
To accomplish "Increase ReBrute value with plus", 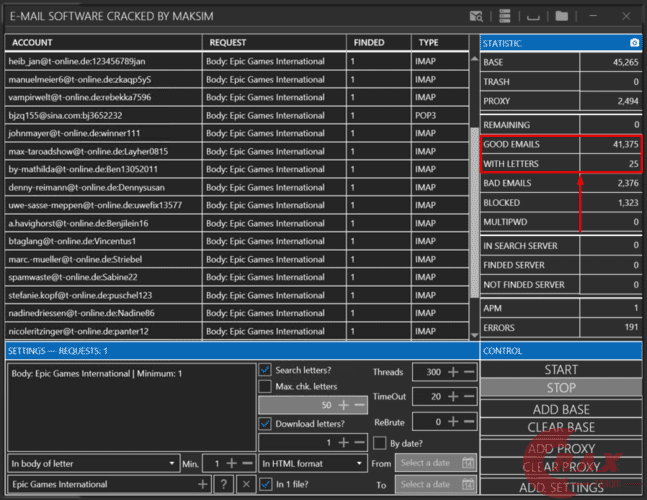I will tap(453, 422).
